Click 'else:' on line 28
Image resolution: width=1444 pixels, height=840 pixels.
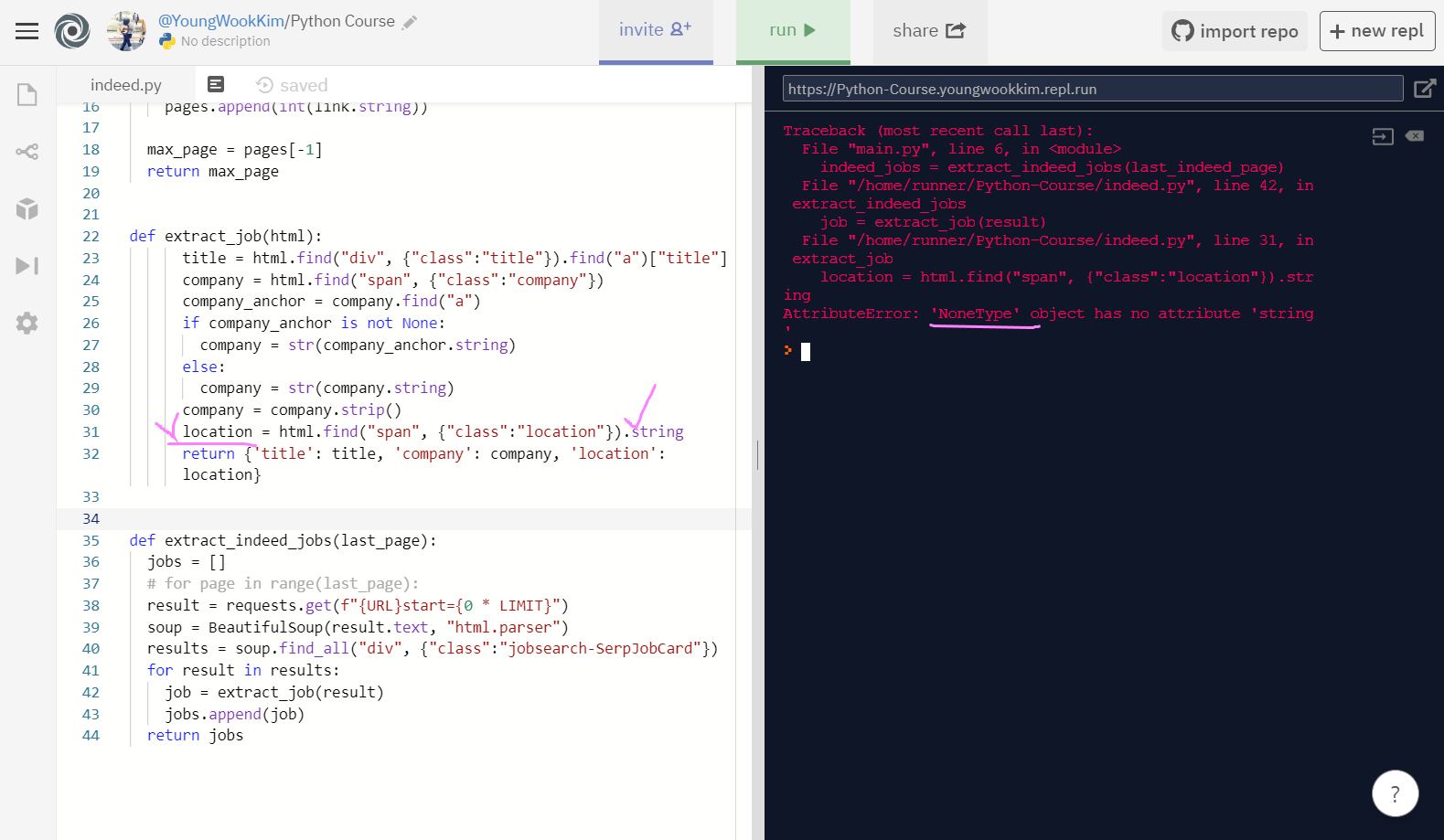click(x=204, y=367)
